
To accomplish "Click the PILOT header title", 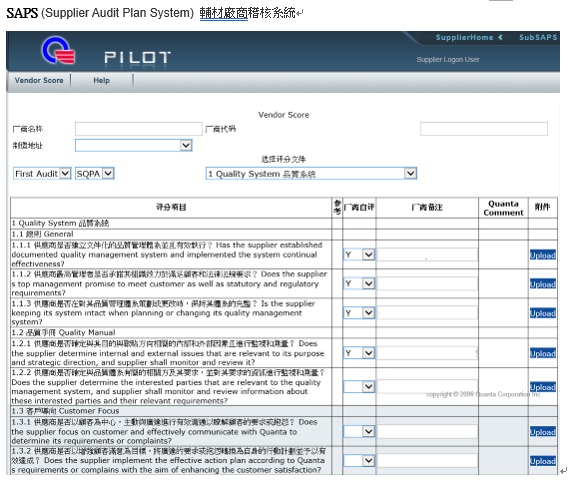I will (137, 57).
